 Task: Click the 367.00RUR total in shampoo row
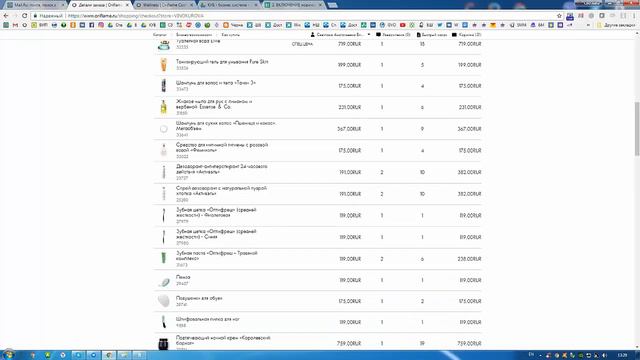click(x=469, y=129)
